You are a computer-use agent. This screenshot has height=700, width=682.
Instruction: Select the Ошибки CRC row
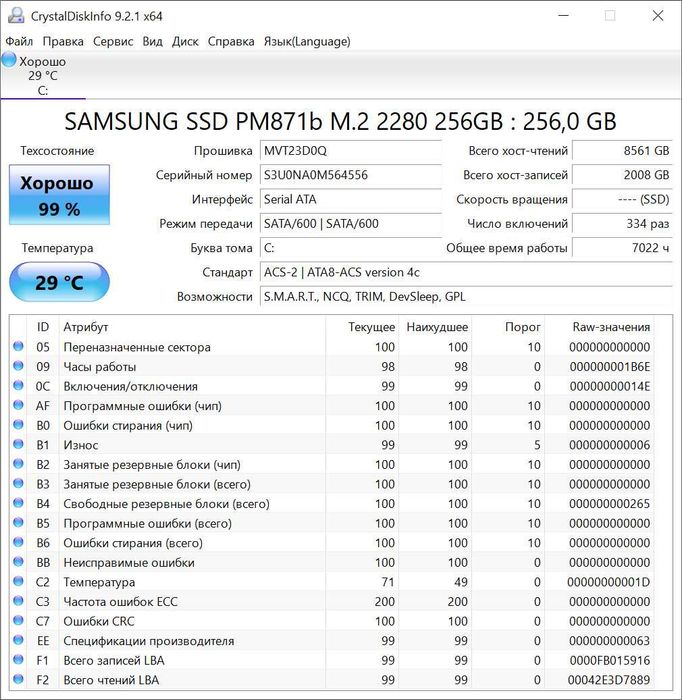click(x=332, y=621)
